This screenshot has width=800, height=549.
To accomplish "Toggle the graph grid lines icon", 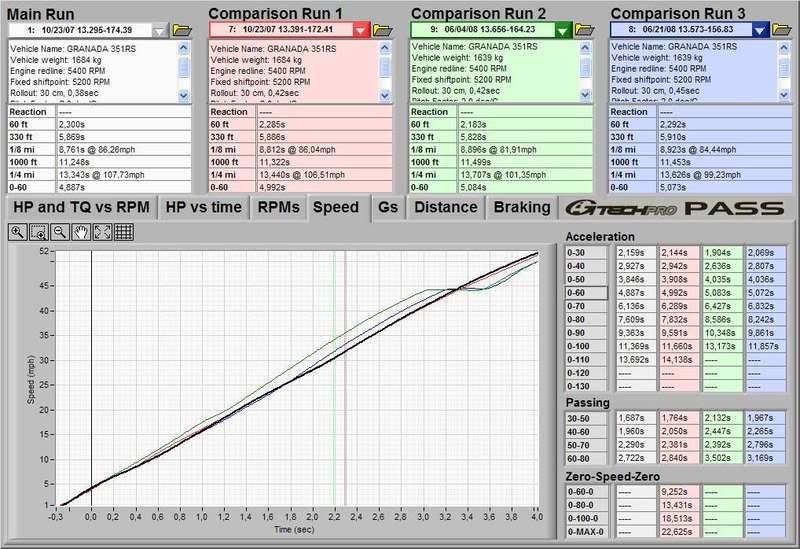I will (124, 232).
